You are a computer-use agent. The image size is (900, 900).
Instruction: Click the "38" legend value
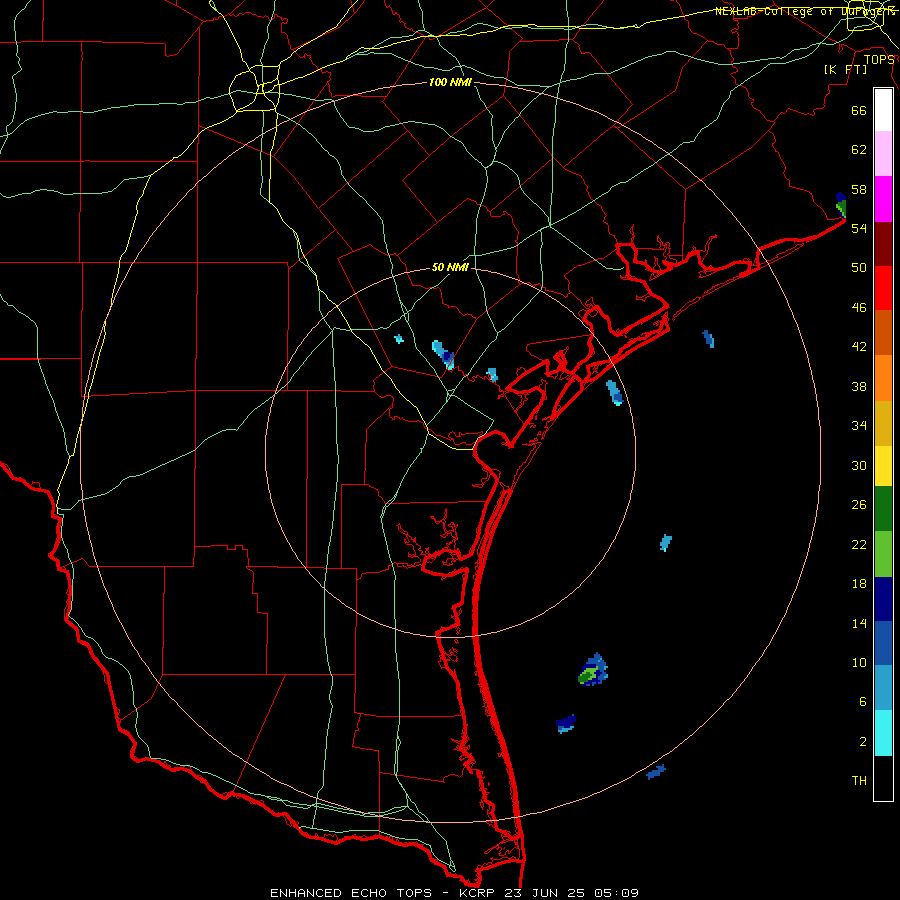(x=859, y=386)
